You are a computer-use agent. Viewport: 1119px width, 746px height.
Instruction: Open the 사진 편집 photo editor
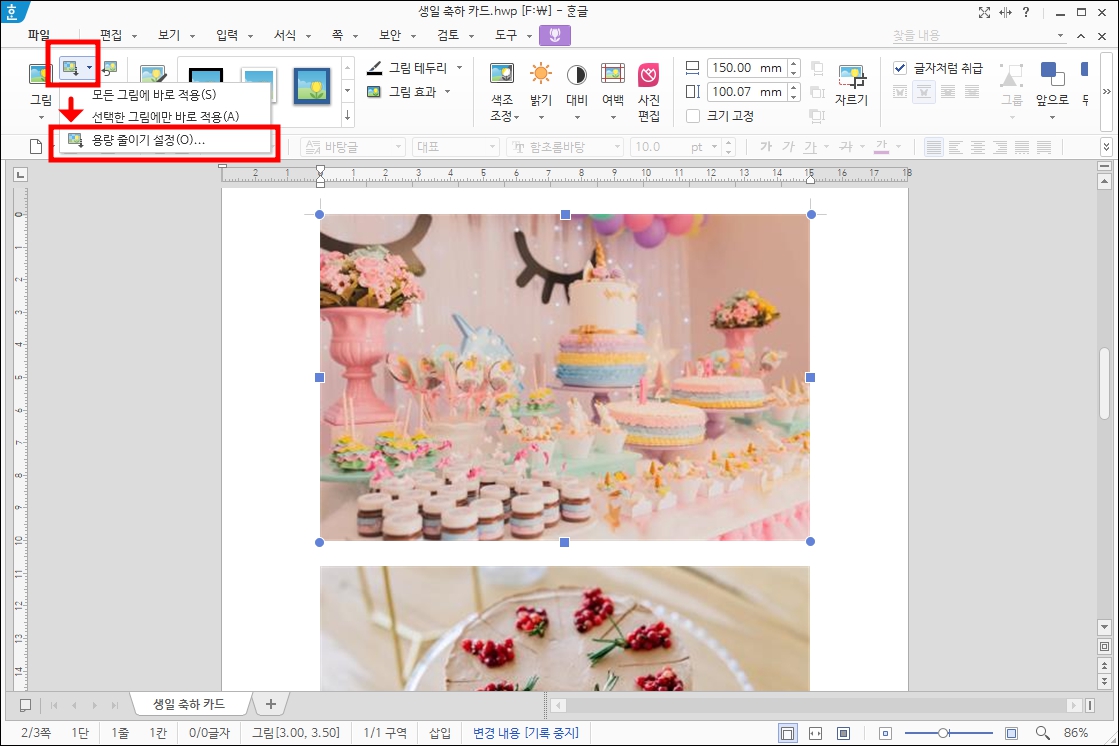click(649, 93)
